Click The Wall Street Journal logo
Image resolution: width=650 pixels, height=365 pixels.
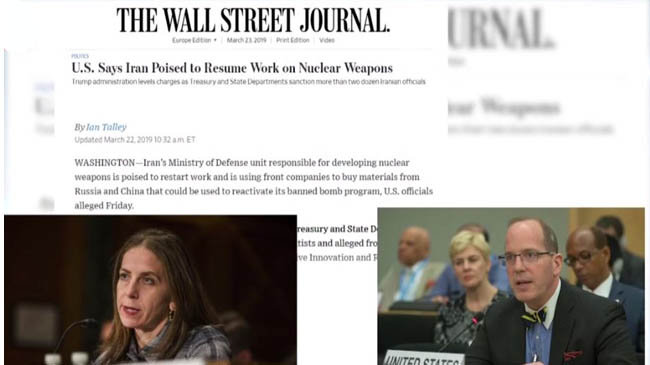tap(253, 20)
